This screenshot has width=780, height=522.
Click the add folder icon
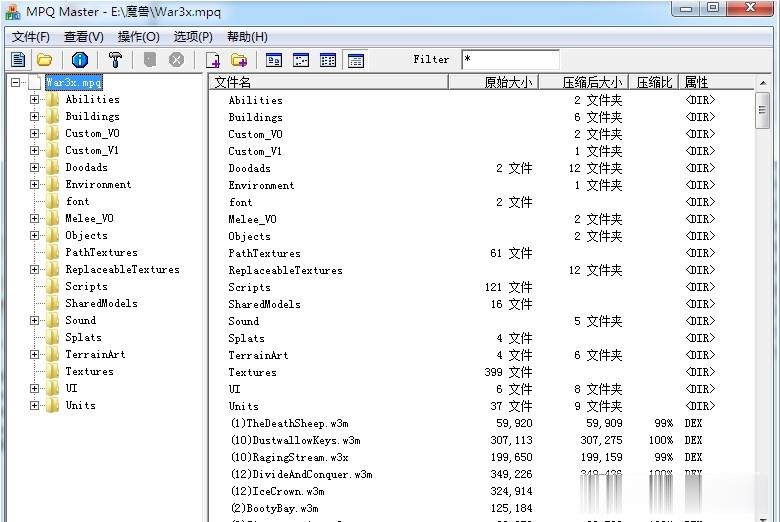239,60
